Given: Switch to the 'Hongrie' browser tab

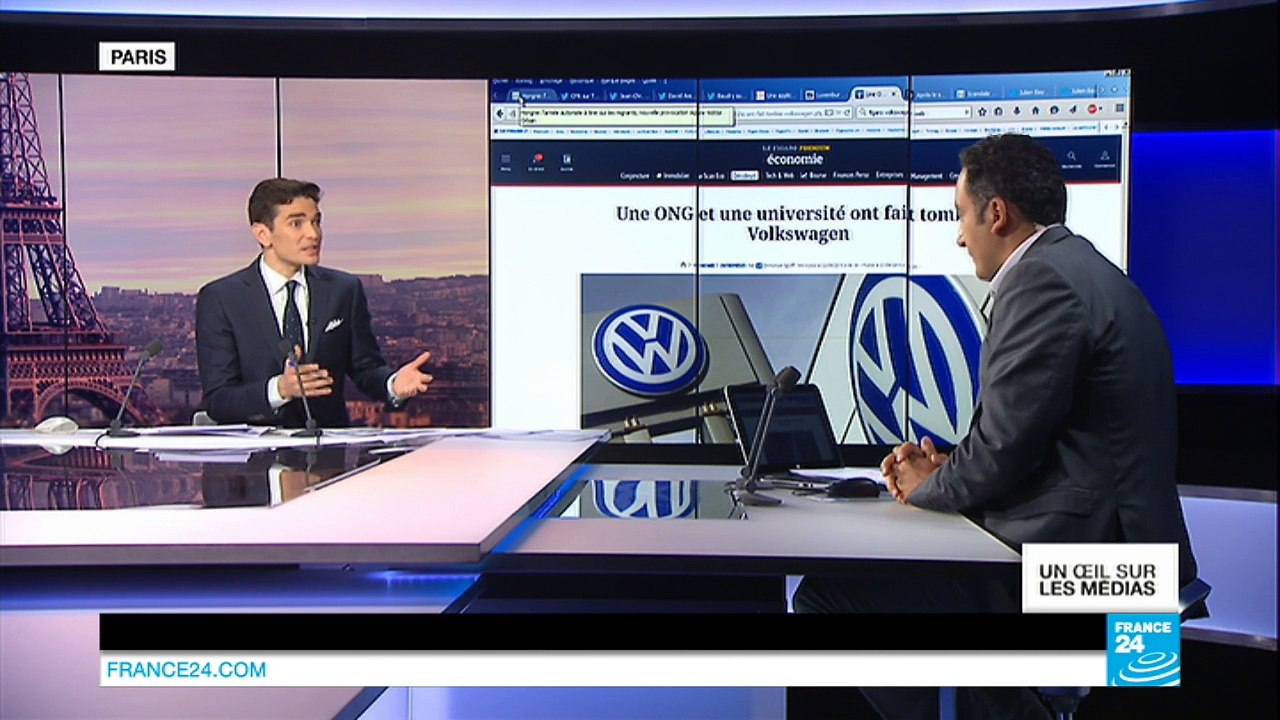Looking at the screenshot, I should coord(530,96).
